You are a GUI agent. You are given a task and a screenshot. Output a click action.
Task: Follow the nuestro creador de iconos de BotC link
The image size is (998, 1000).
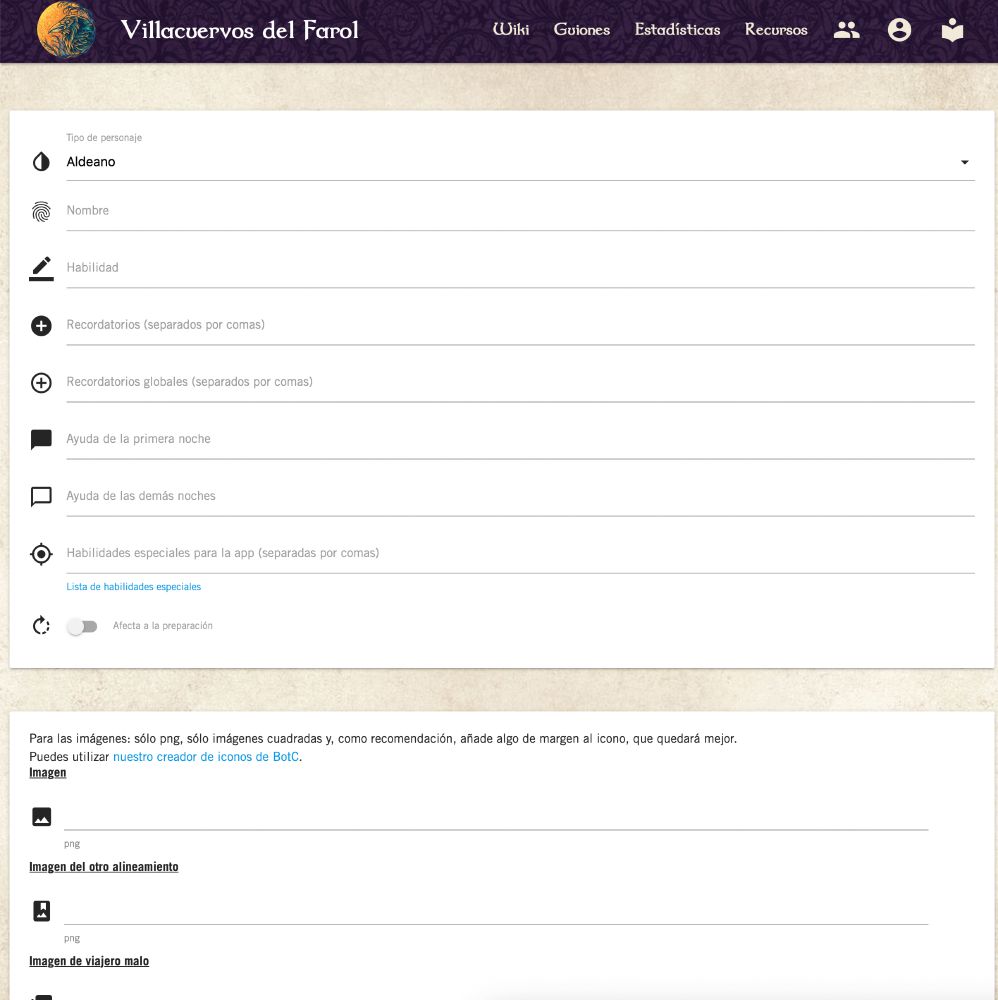[x=206, y=756]
